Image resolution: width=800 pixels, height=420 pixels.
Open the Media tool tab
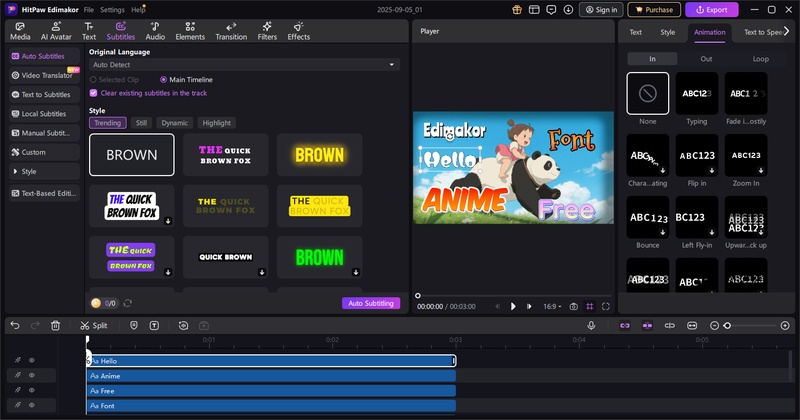click(20, 31)
